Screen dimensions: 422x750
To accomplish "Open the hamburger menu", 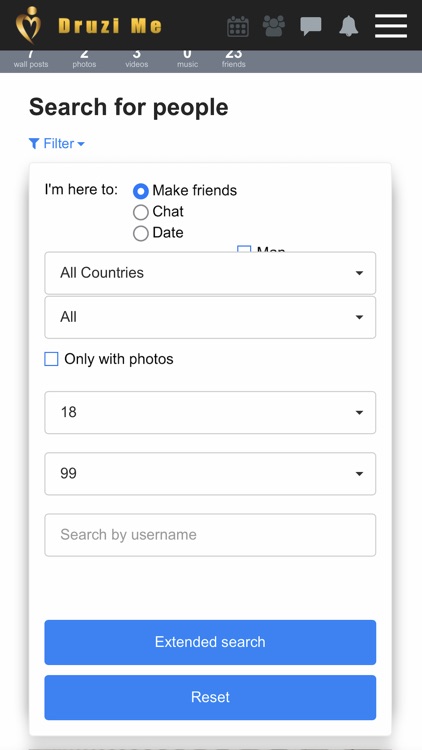I will 391,26.
